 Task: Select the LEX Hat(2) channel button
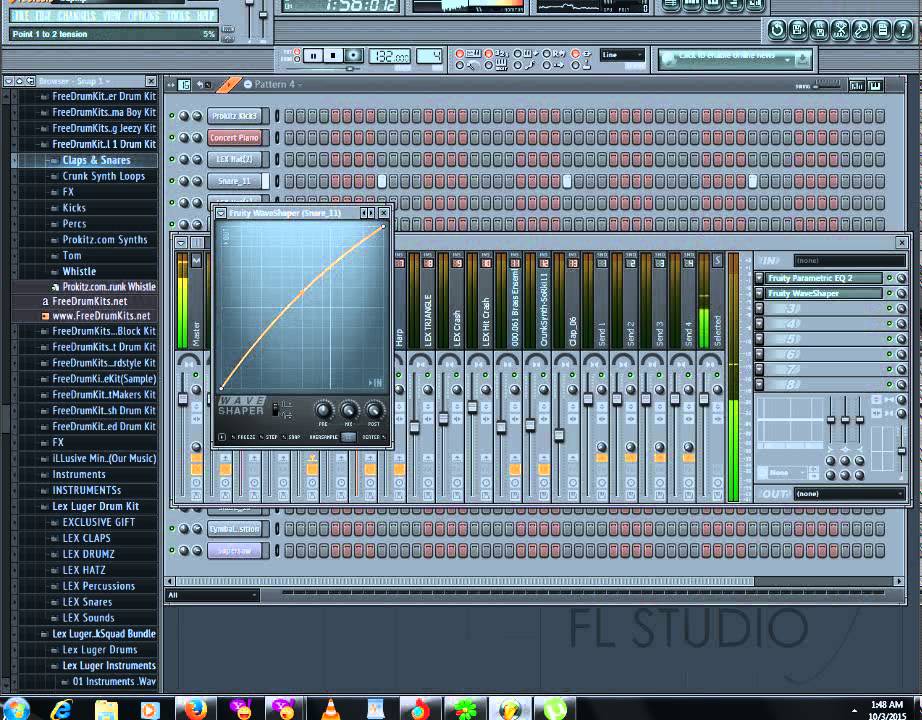235,159
